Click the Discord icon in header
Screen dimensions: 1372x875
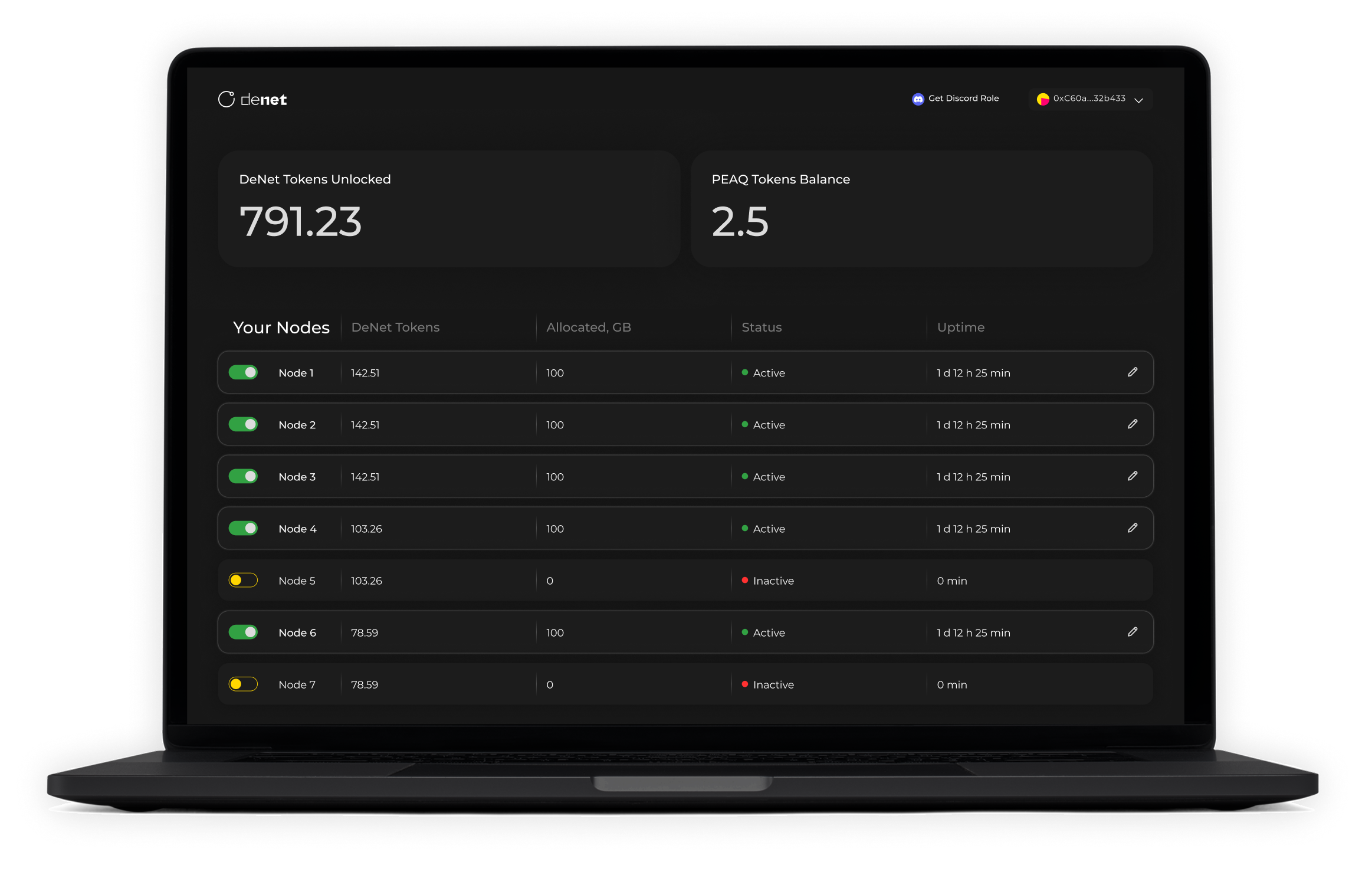(918, 99)
